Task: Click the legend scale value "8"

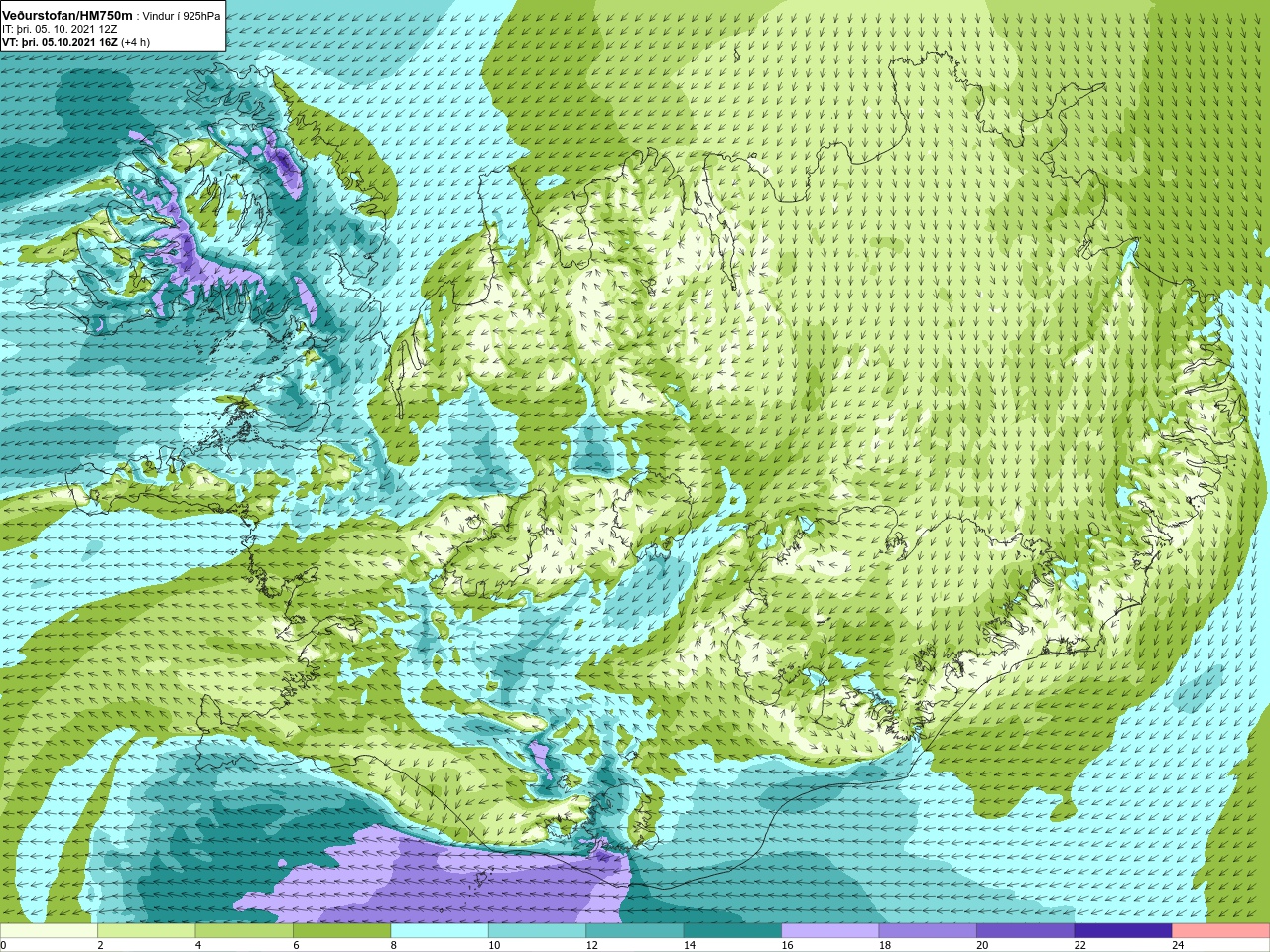Action: click(x=394, y=945)
